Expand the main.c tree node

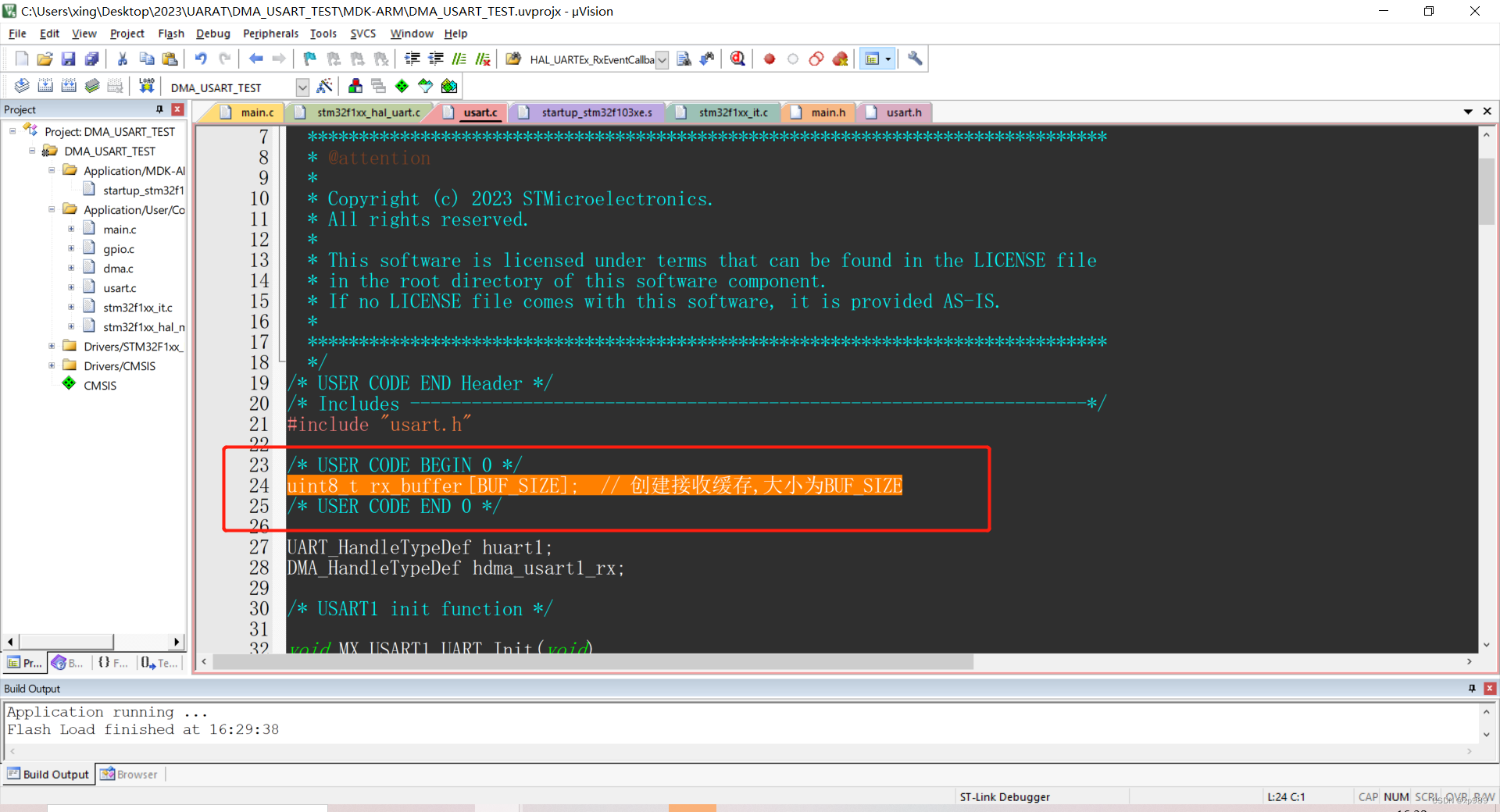coord(70,229)
